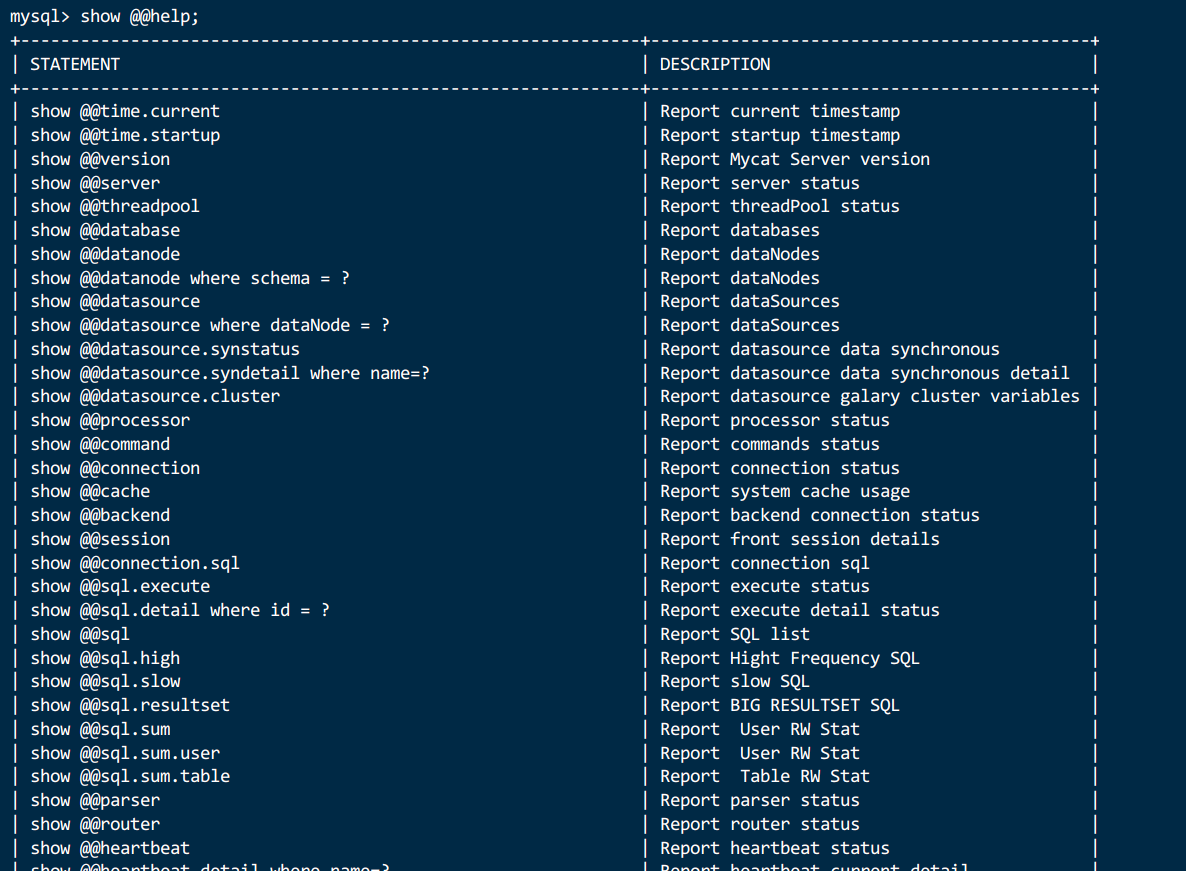
Task: Click the STATEMENT column header
Action: tap(75, 64)
